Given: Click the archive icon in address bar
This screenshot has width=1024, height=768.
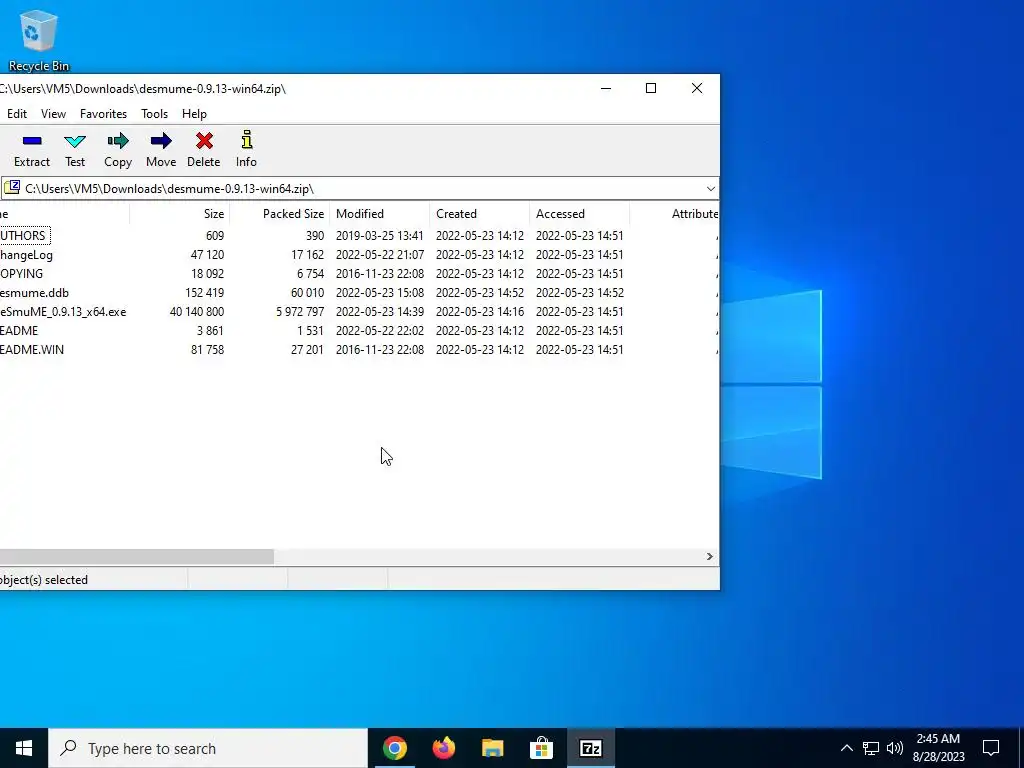Looking at the screenshot, I should [12, 188].
